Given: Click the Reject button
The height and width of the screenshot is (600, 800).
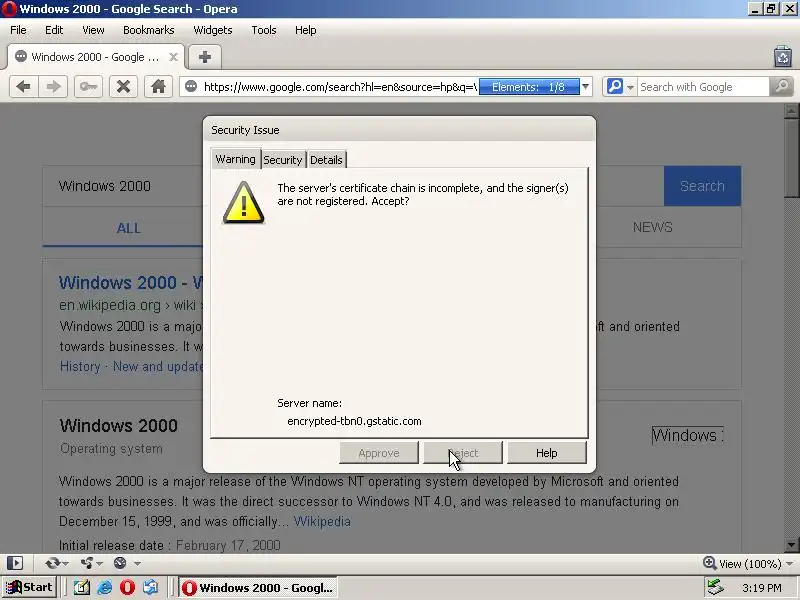Looking at the screenshot, I should (463, 453).
